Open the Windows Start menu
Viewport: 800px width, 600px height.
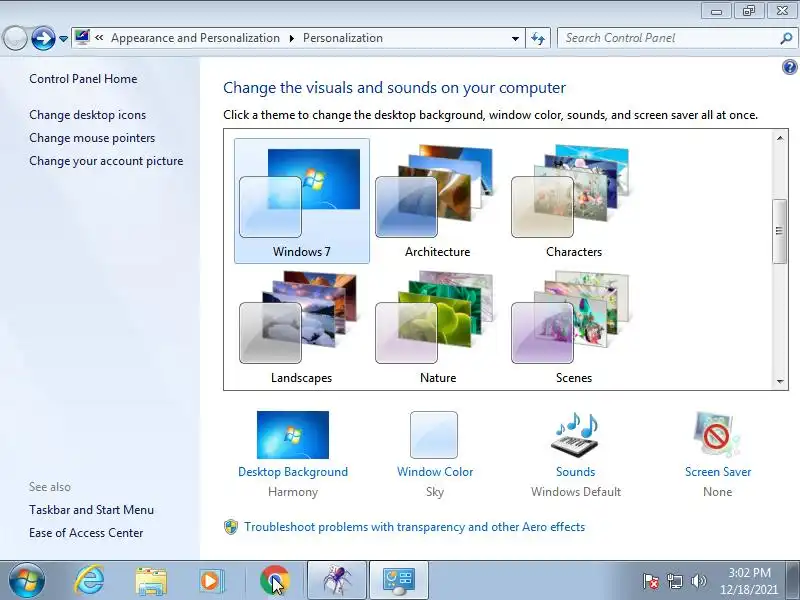[x=27, y=581]
